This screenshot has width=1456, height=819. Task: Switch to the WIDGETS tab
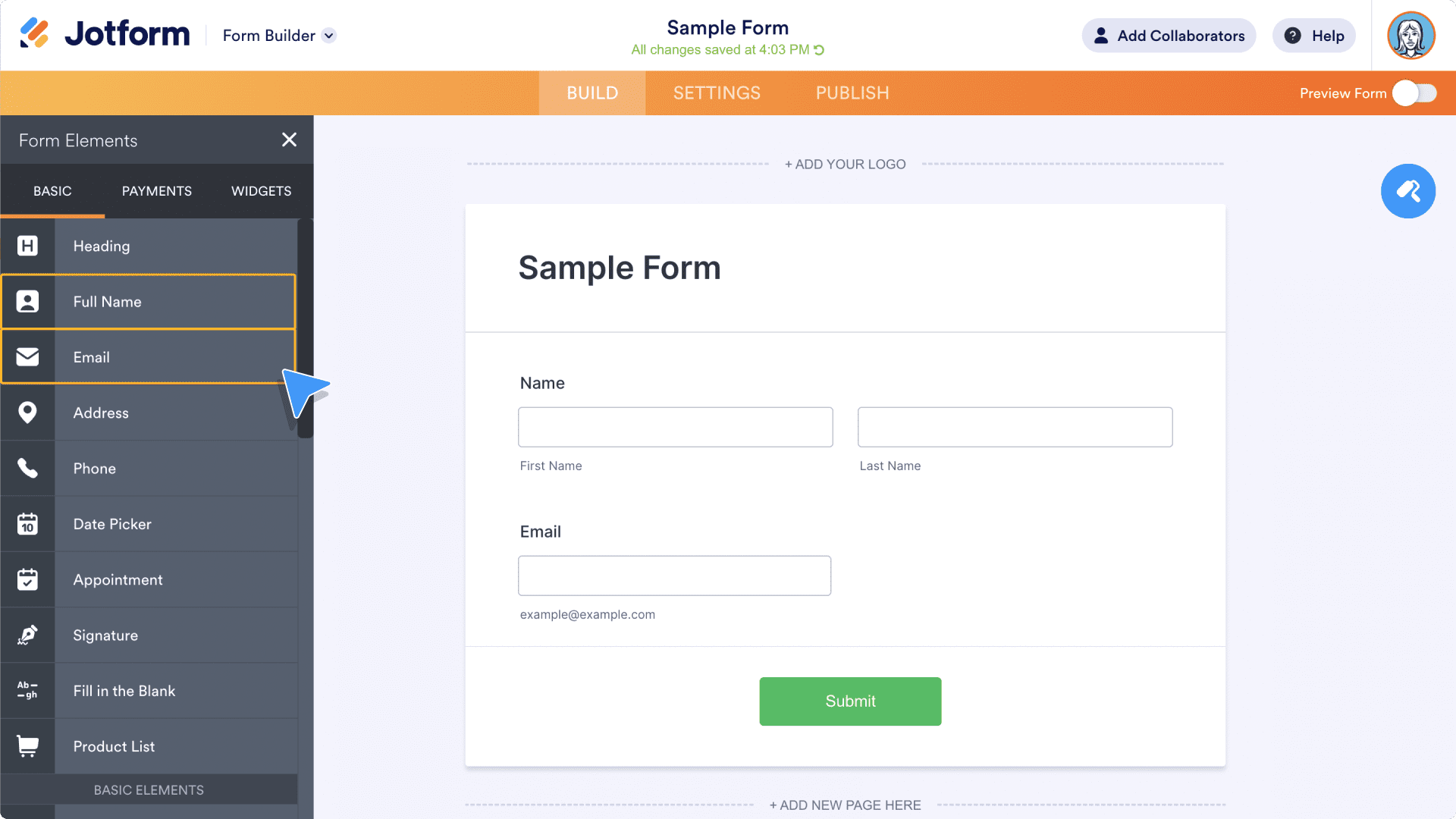(x=262, y=190)
